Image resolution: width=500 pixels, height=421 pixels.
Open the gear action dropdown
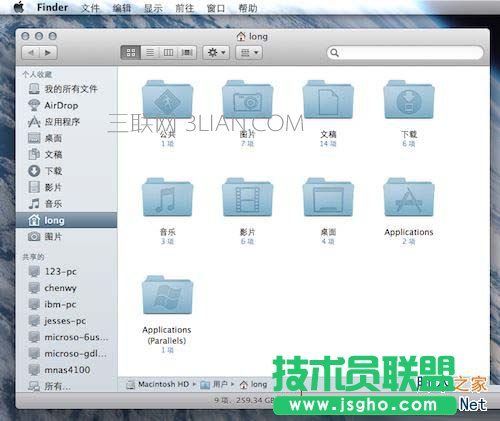click(x=216, y=53)
